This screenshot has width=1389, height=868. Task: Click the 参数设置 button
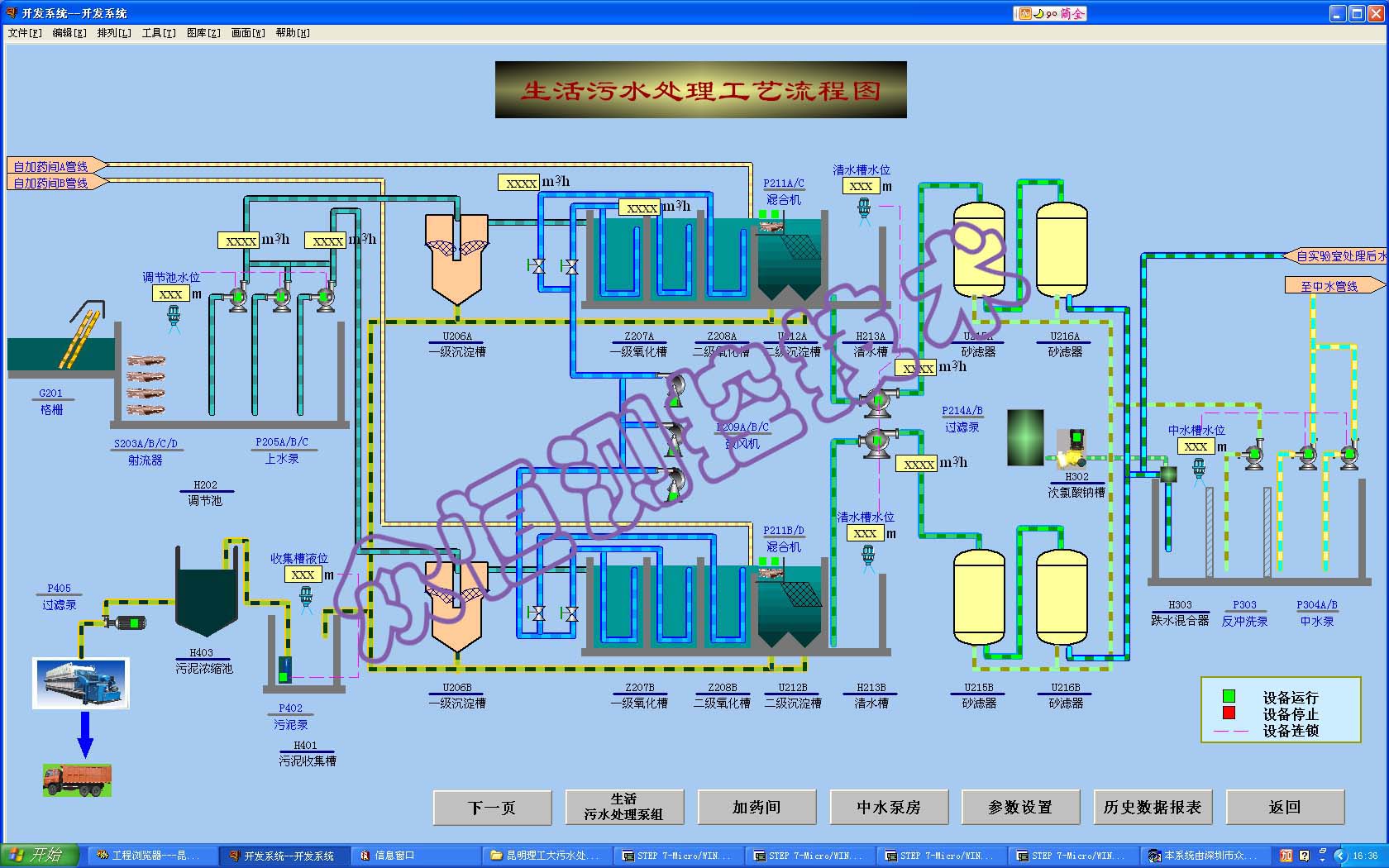click(x=1020, y=808)
